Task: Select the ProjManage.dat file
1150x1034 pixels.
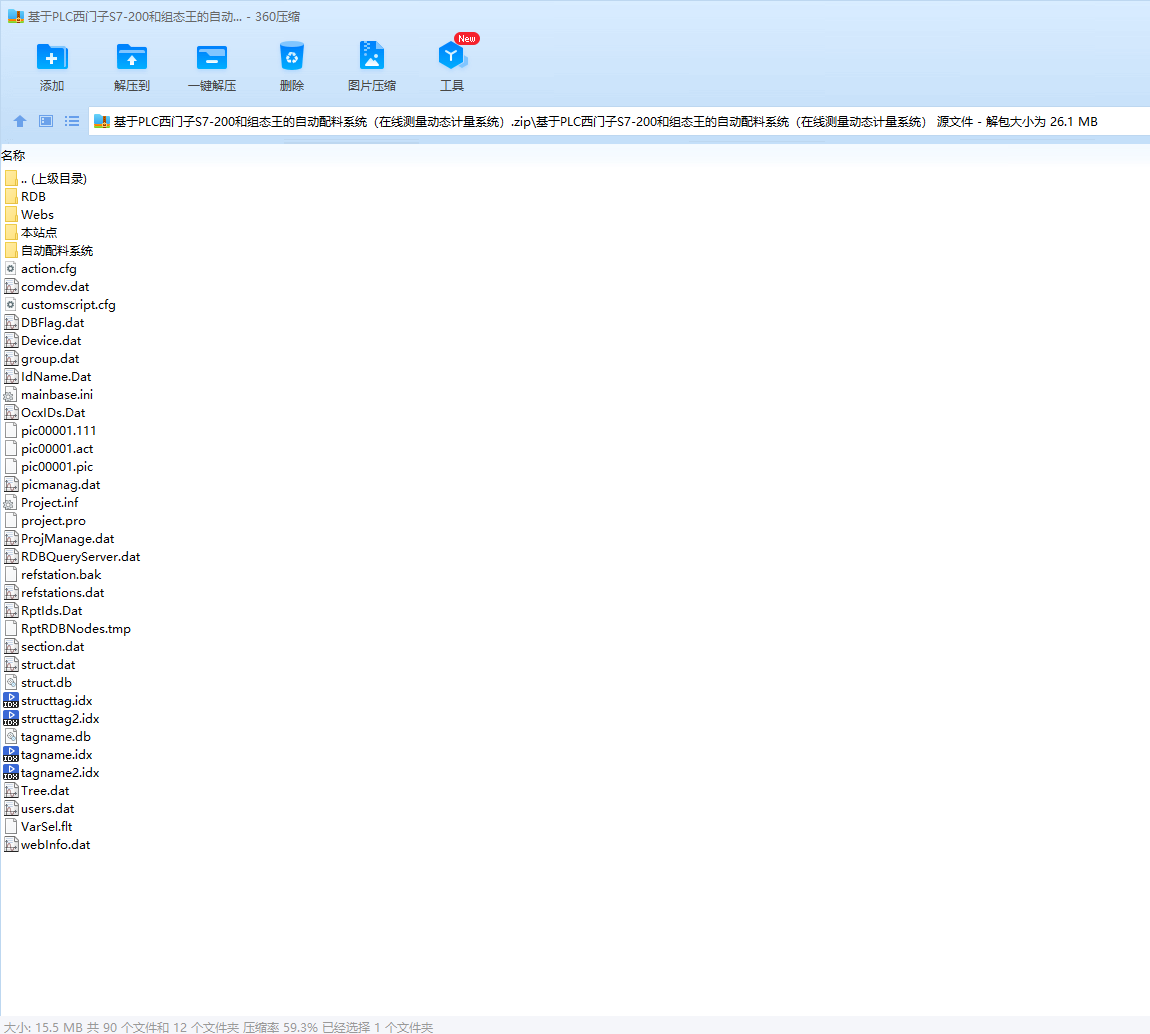Action: (x=59, y=539)
